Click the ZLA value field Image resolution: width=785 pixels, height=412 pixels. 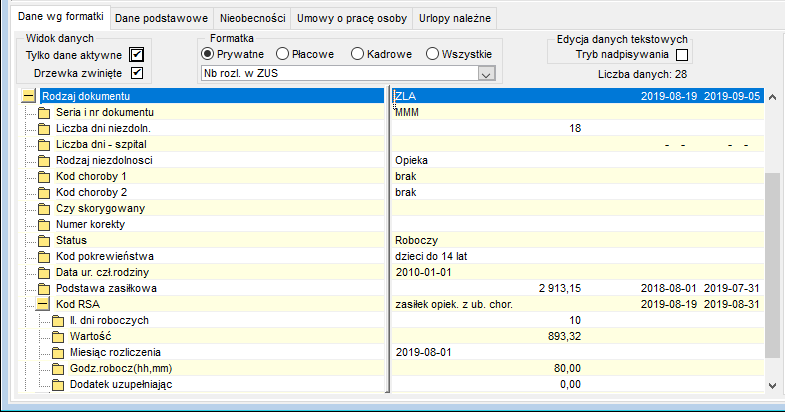406,96
